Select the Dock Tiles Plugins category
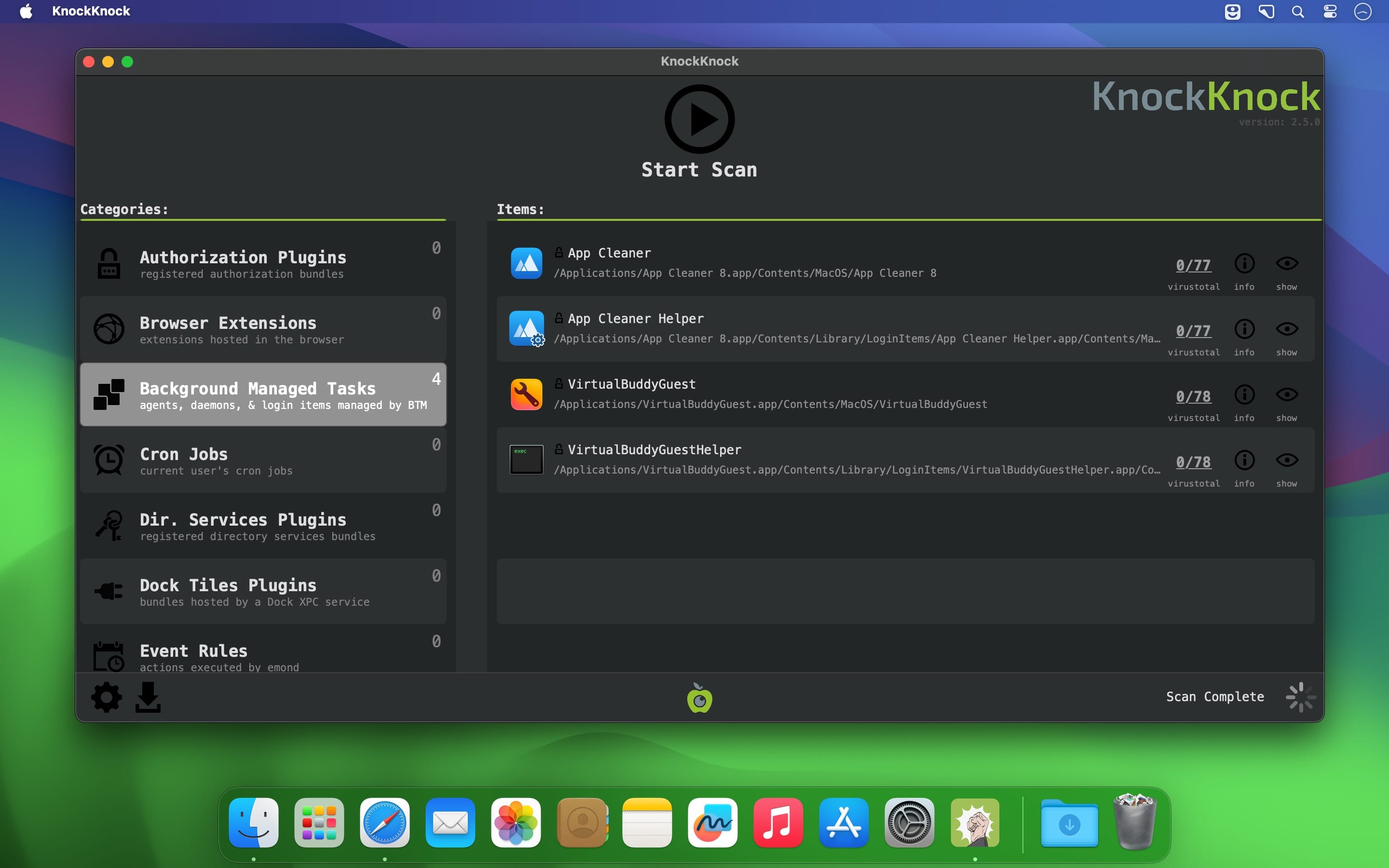Screen dimensions: 1389x868 tap(263, 591)
